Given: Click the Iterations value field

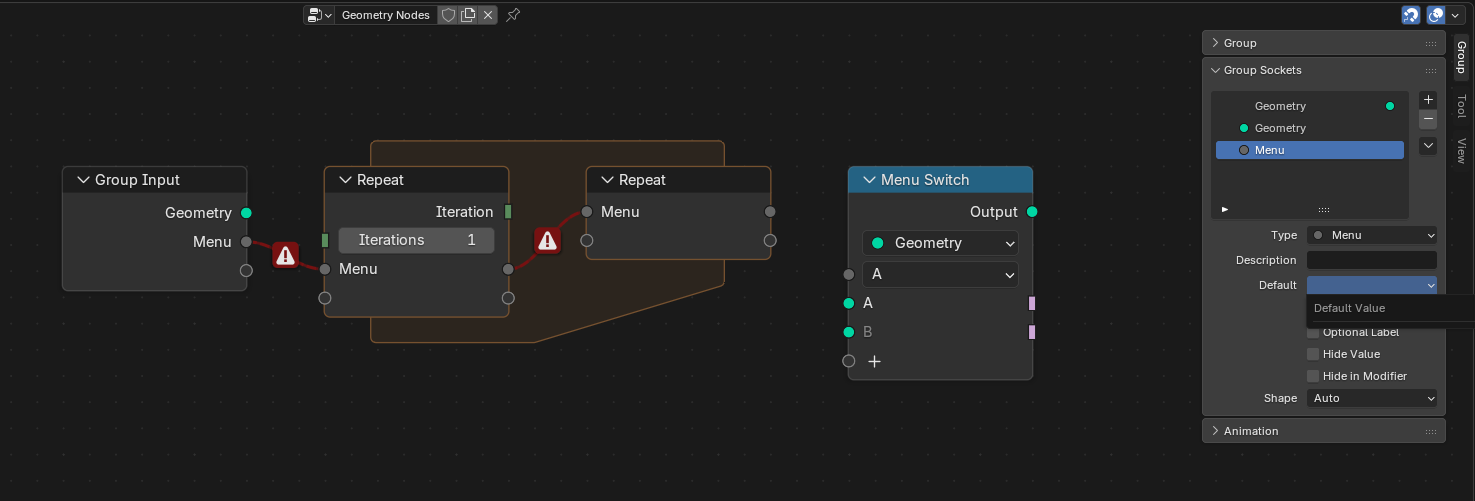Looking at the screenshot, I should click(x=416, y=240).
